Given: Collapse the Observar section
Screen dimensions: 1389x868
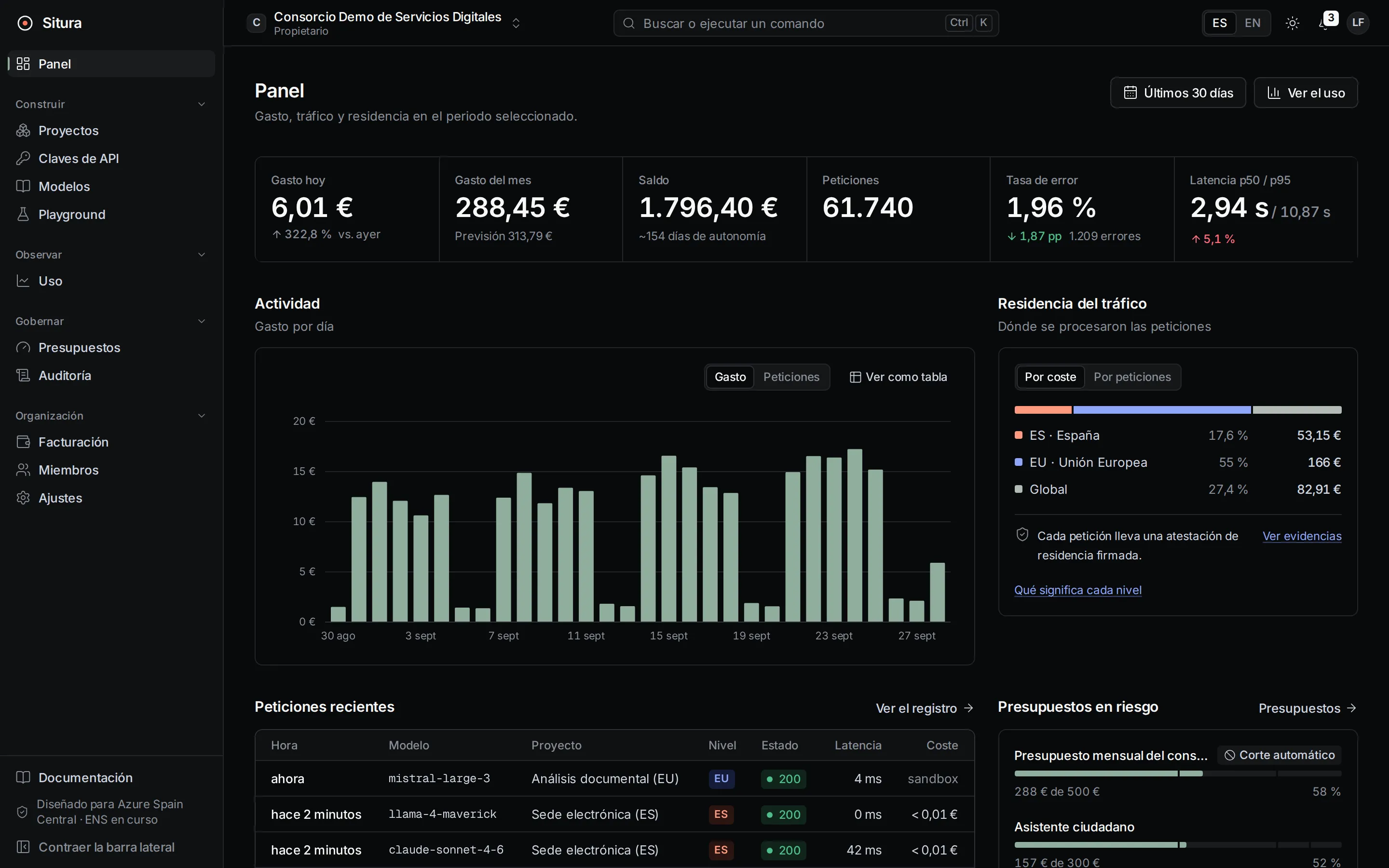Looking at the screenshot, I should (202, 254).
